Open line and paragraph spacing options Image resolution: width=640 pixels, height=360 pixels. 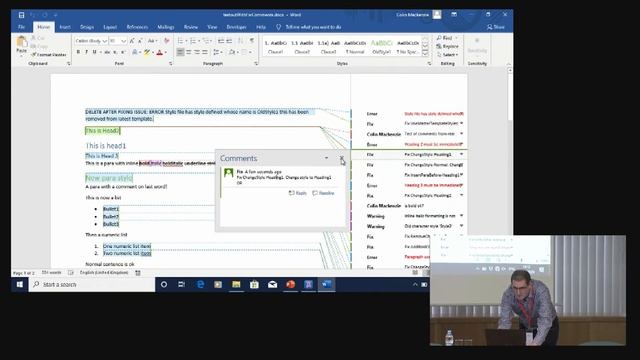pyautogui.click(x=218, y=52)
